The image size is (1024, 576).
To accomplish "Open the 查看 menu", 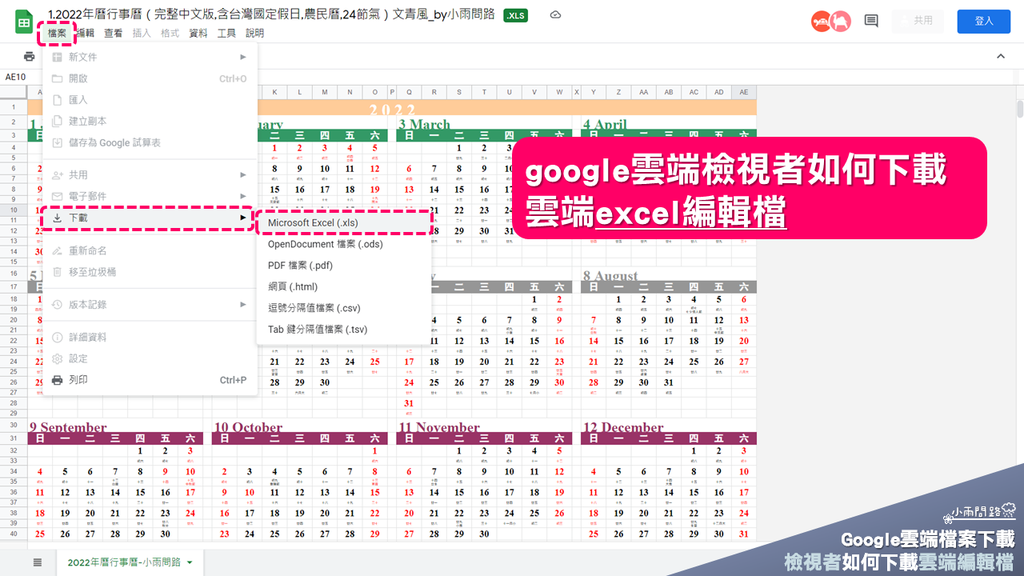I will 113,33.
